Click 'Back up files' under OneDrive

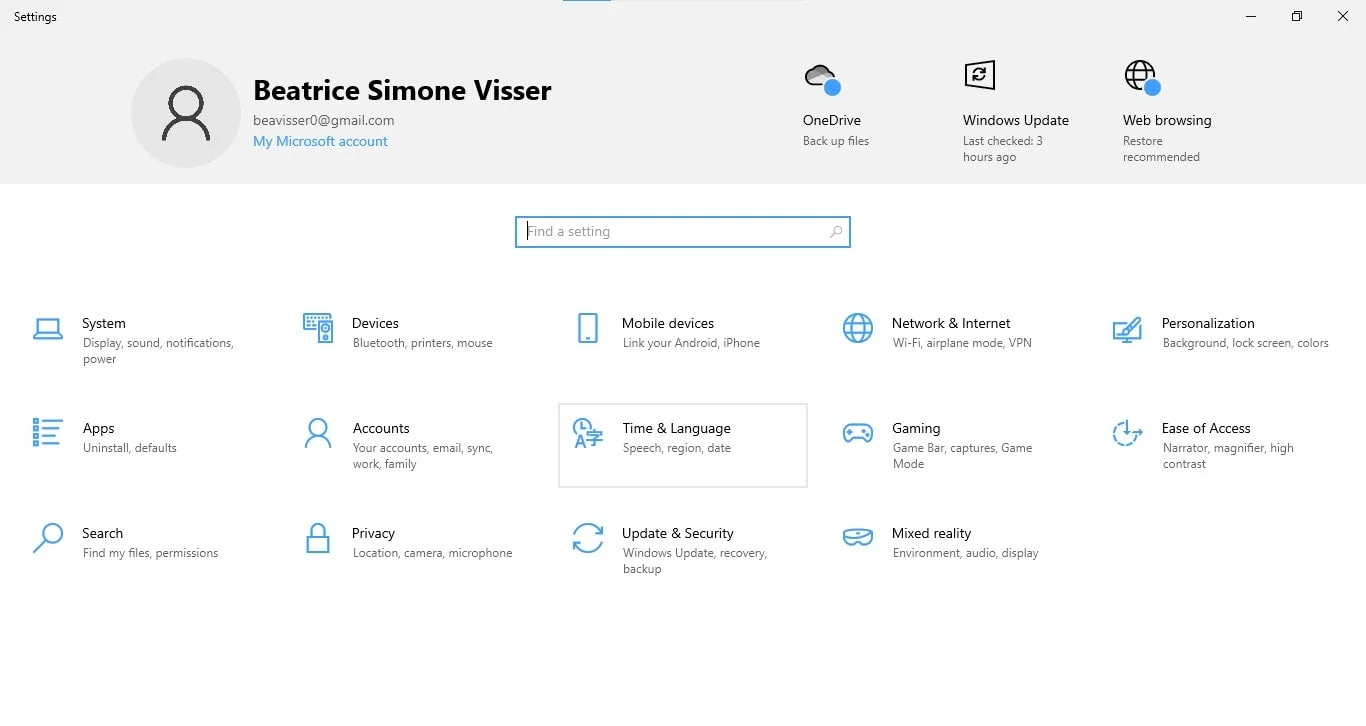tap(836, 141)
